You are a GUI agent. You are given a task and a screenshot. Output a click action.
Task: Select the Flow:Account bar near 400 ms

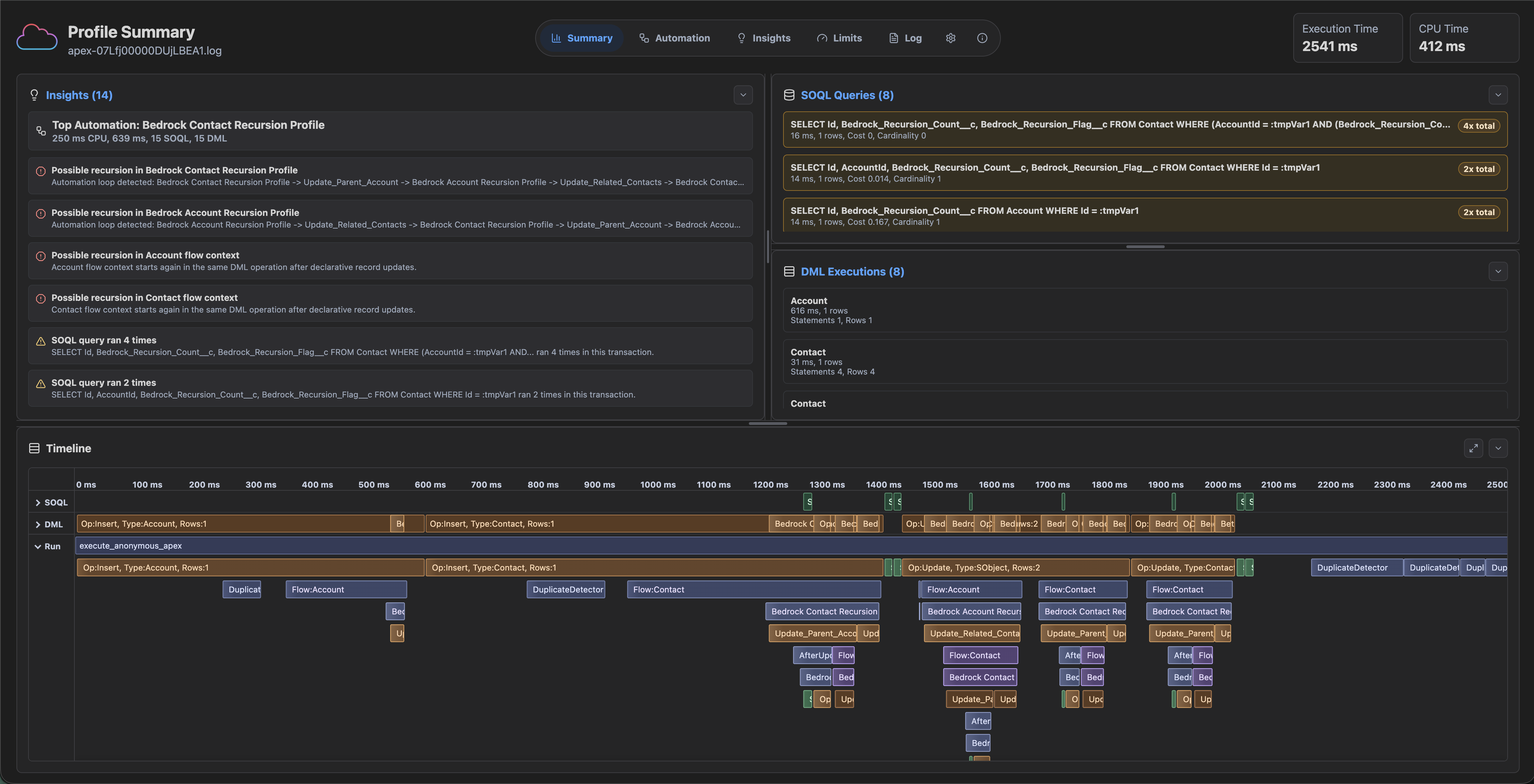(346, 589)
